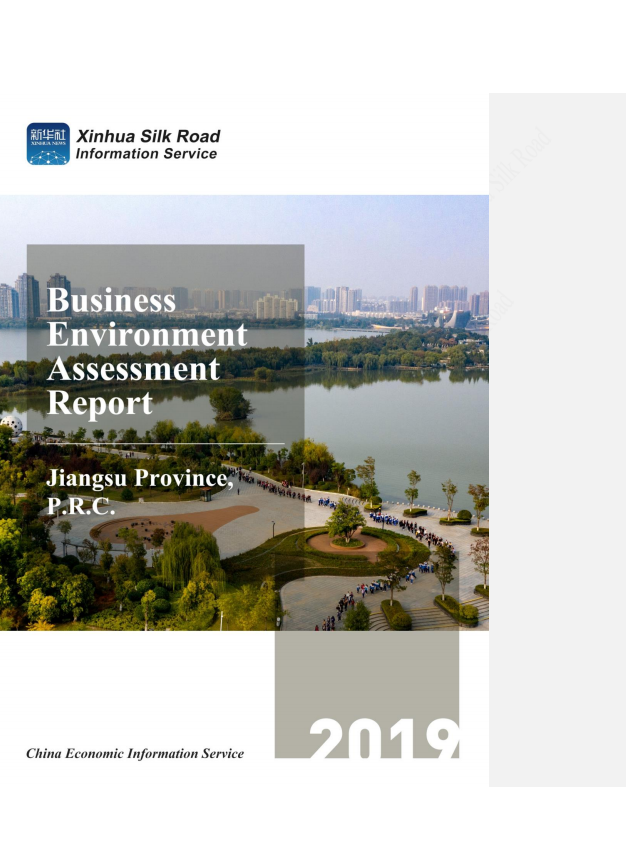Click the word "Environment" in the title

click(x=146, y=334)
